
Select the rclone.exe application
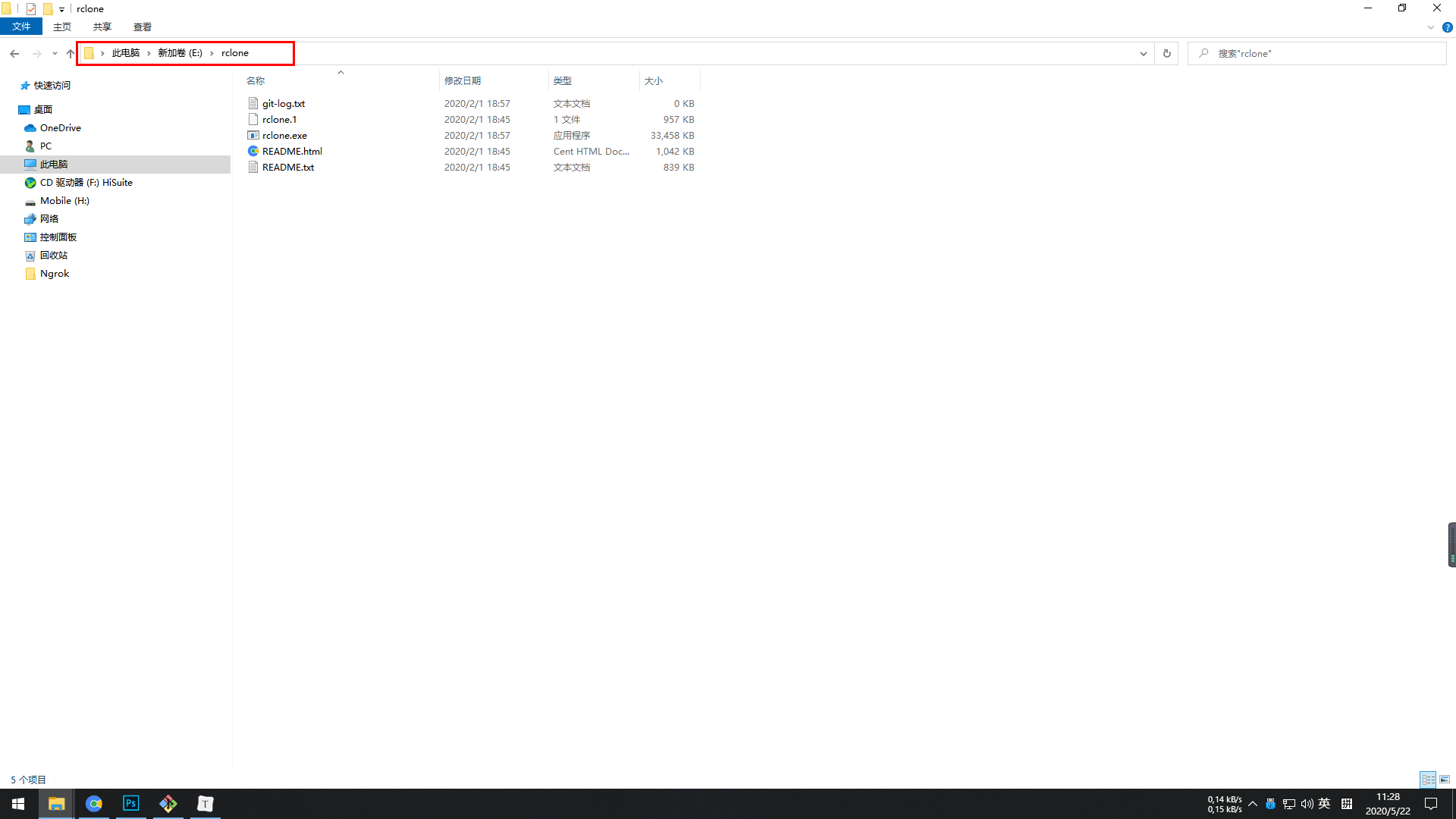(x=284, y=136)
